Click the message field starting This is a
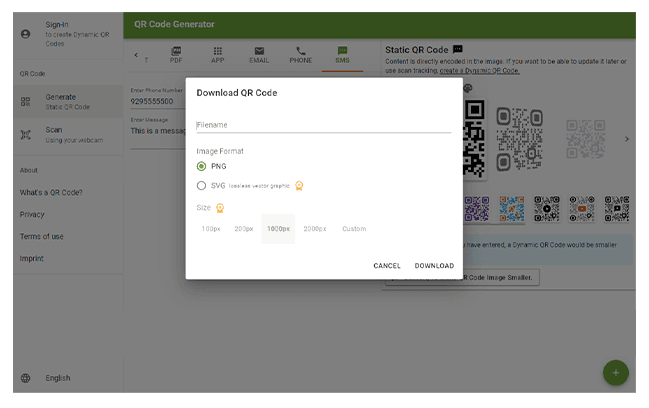 [x=158, y=131]
